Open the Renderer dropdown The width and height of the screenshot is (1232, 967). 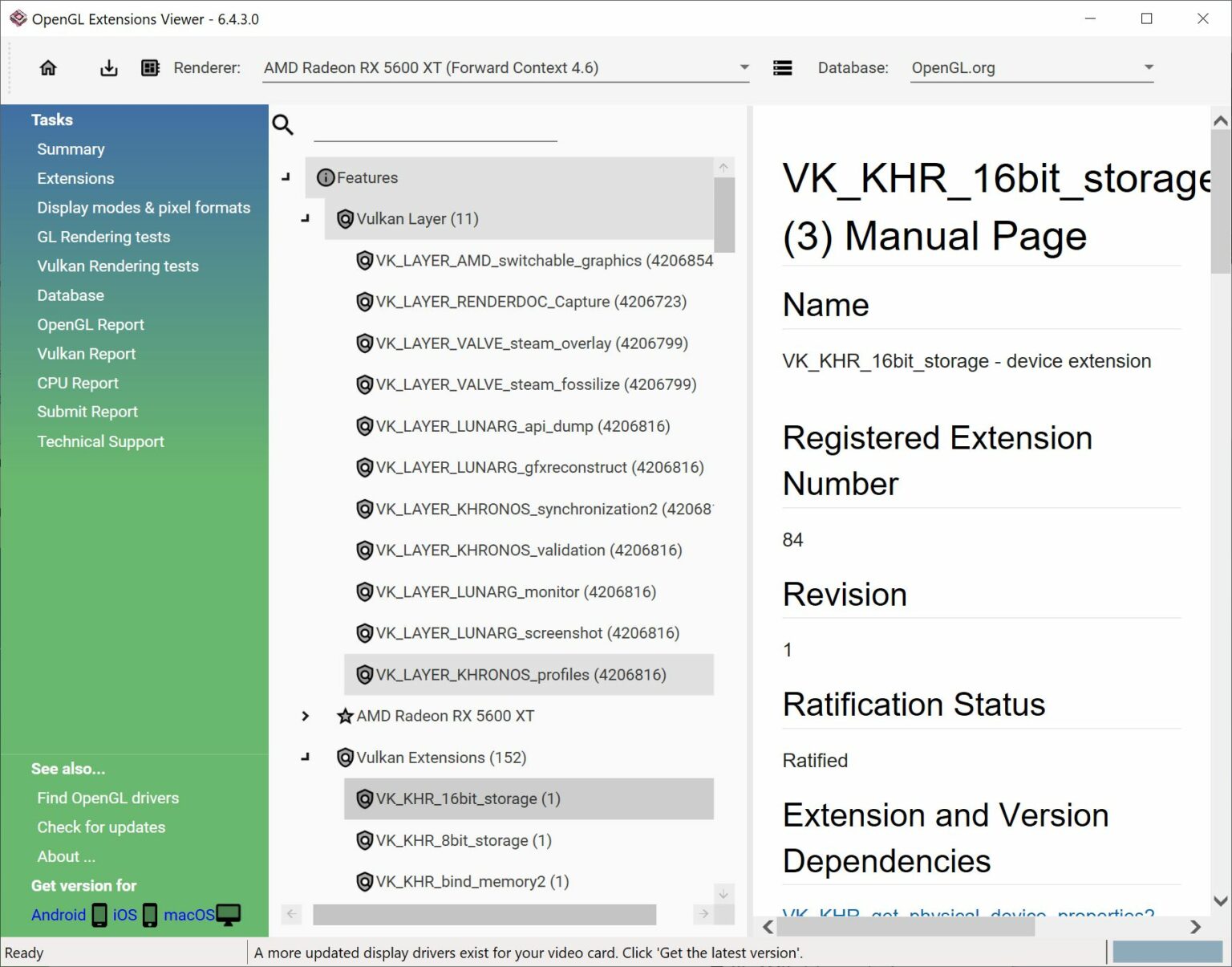click(x=506, y=68)
